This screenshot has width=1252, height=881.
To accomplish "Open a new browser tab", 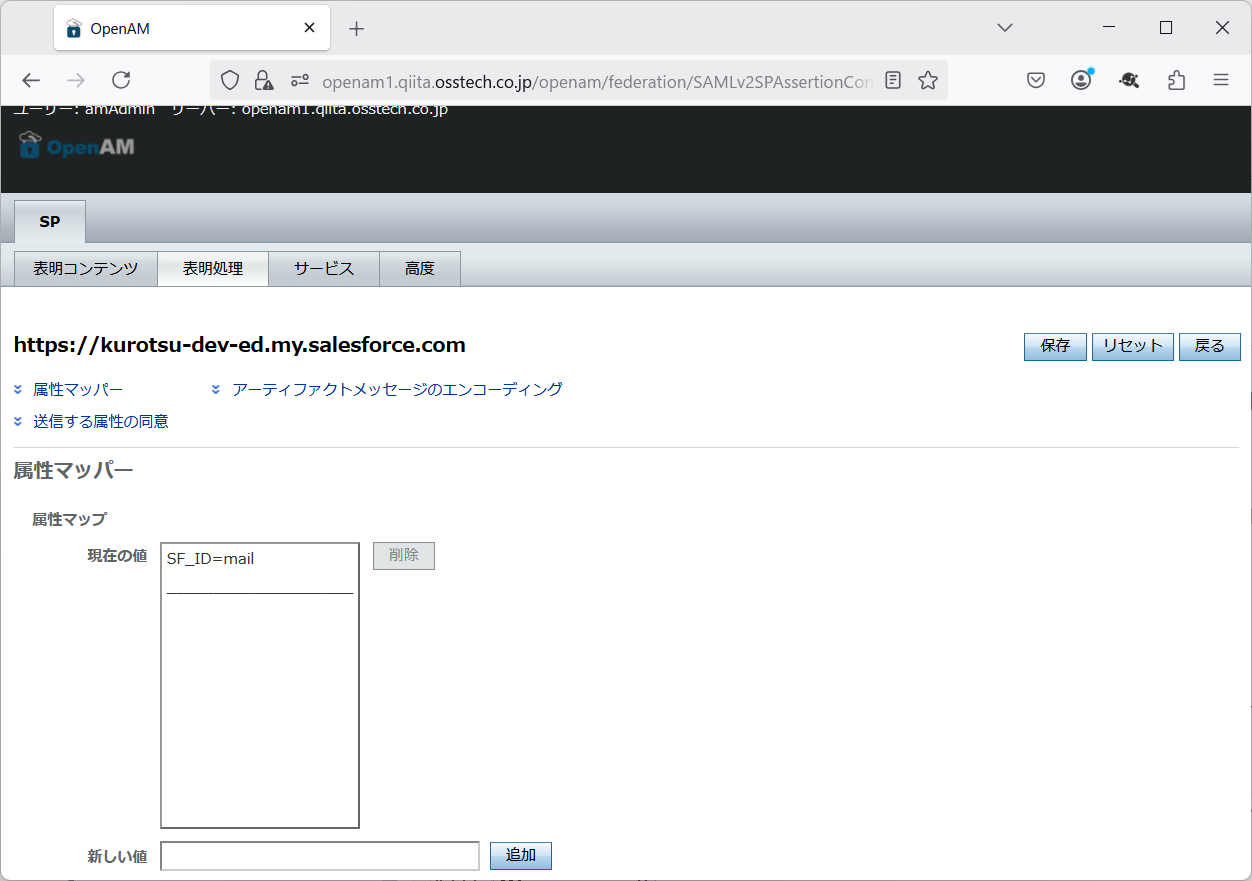I will (357, 29).
